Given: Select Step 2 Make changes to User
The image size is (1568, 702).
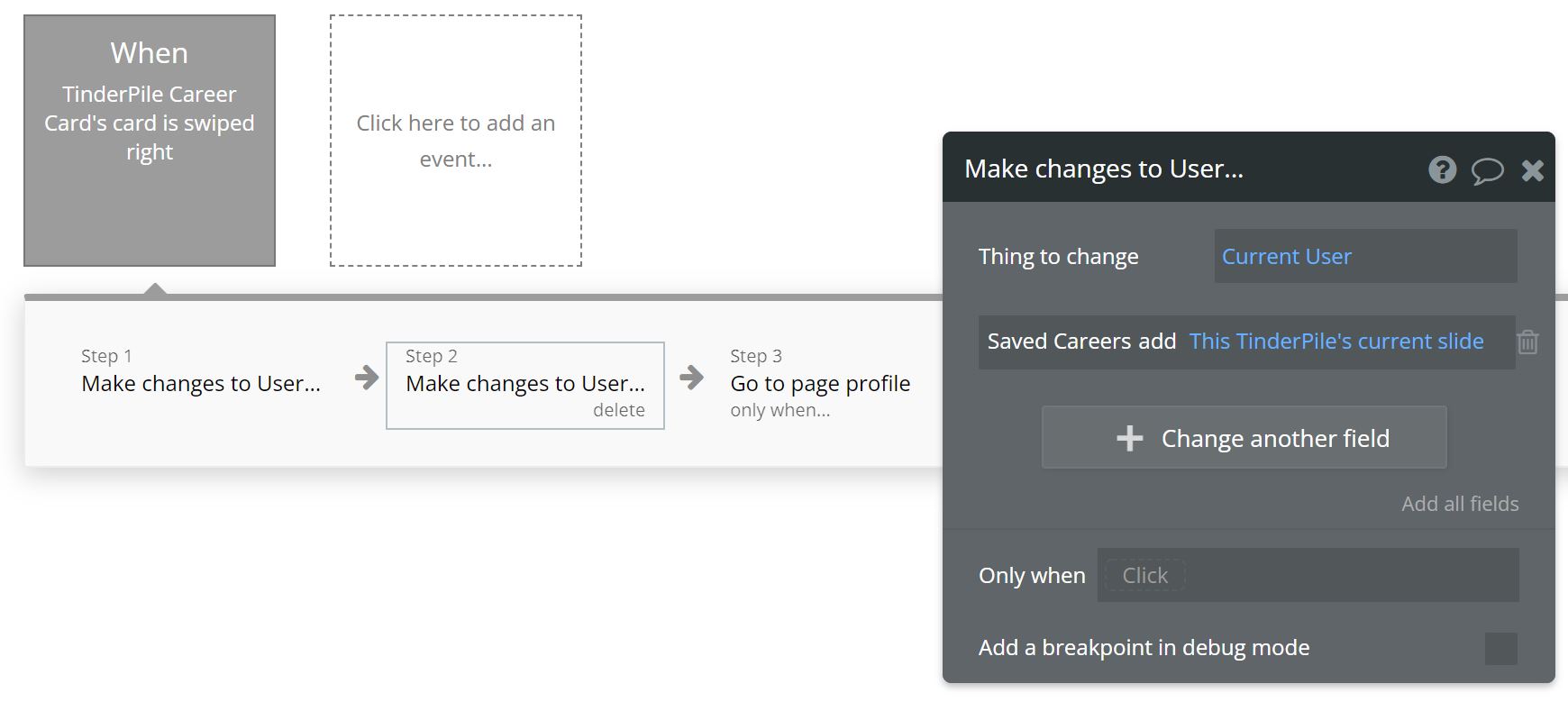Looking at the screenshot, I should 524,384.
